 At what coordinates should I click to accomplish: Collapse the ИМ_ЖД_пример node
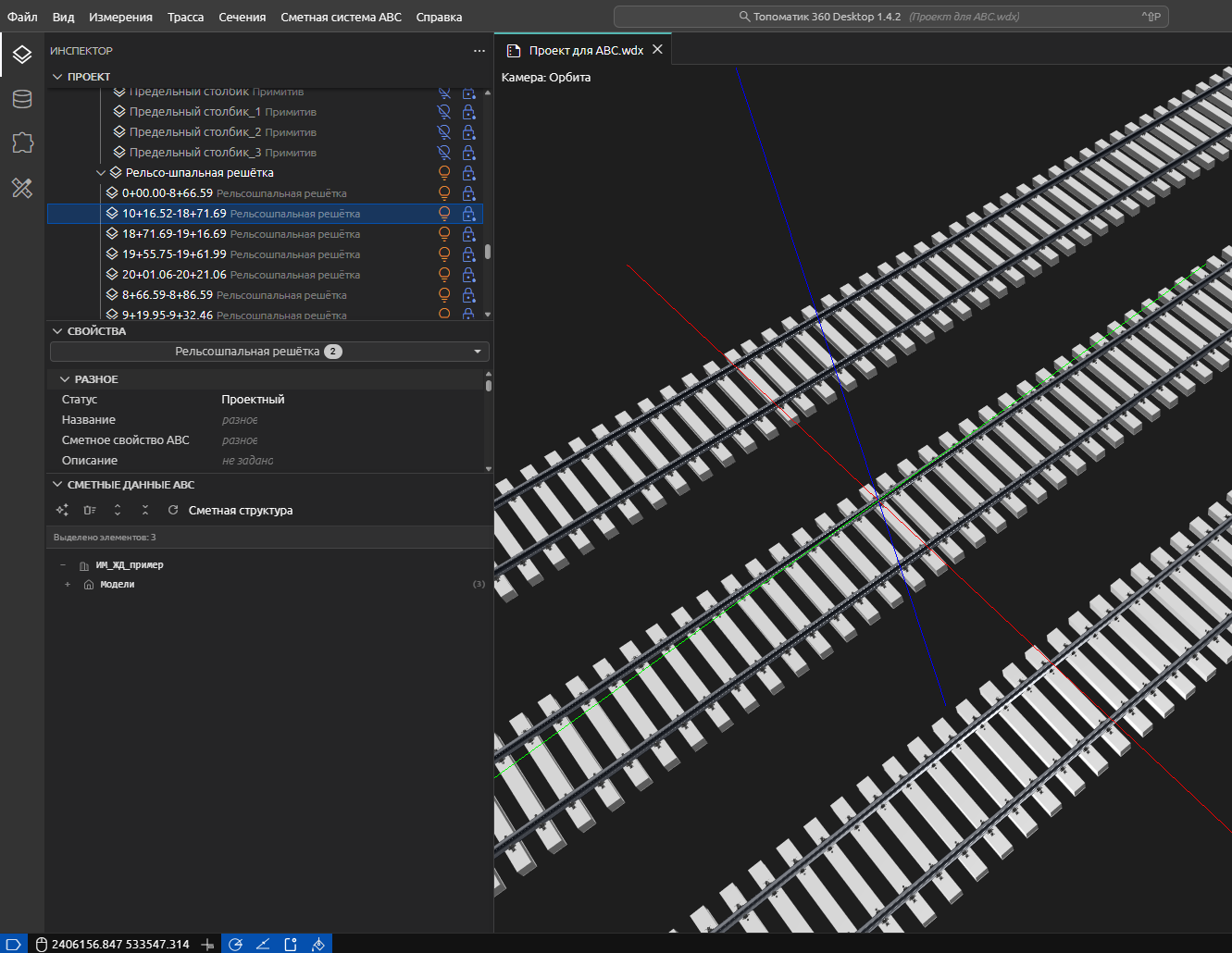pyautogui.click(x=63, y=565)
